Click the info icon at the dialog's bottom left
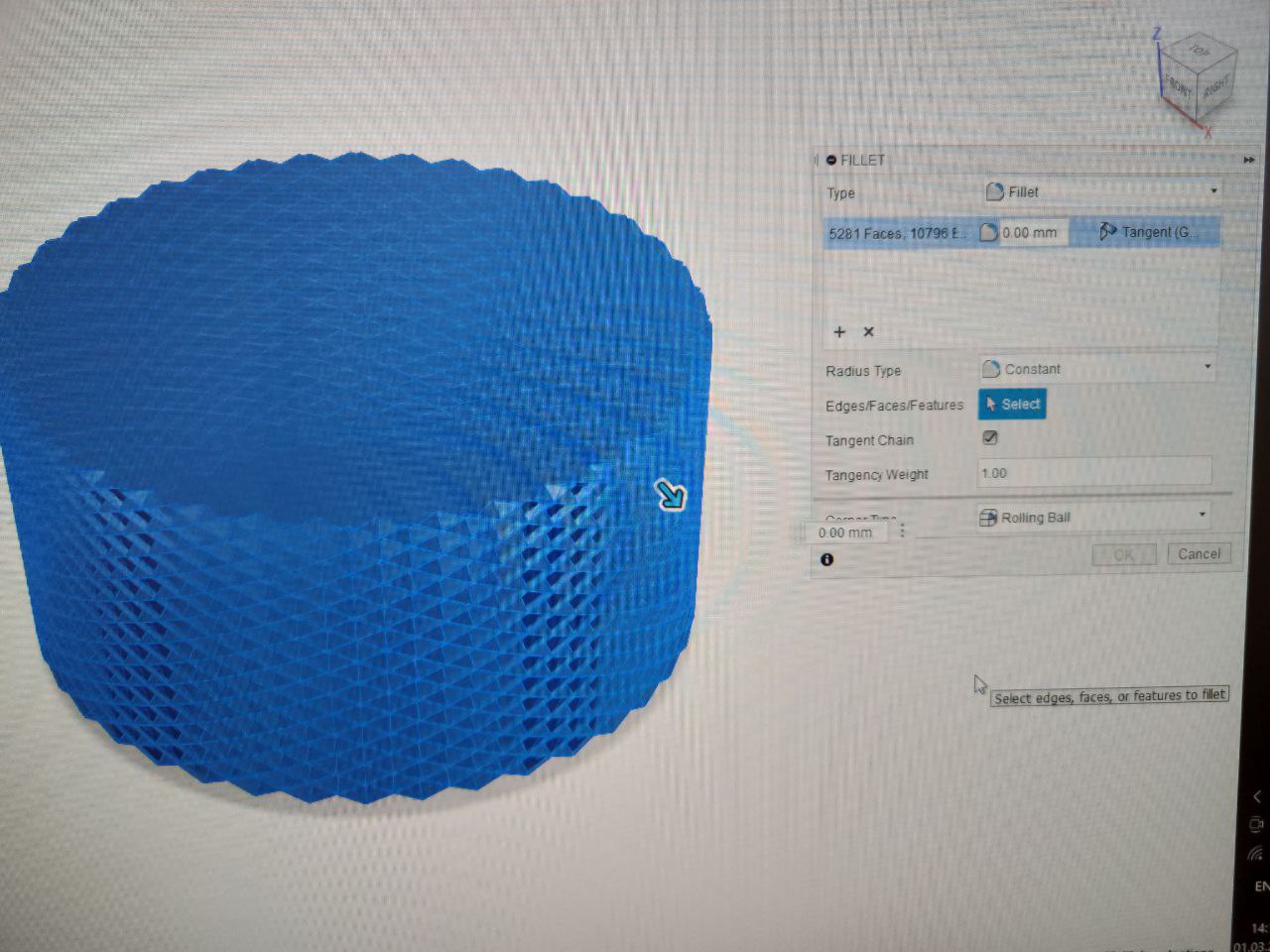This screenshot has width=1270, height=952. 827,559
